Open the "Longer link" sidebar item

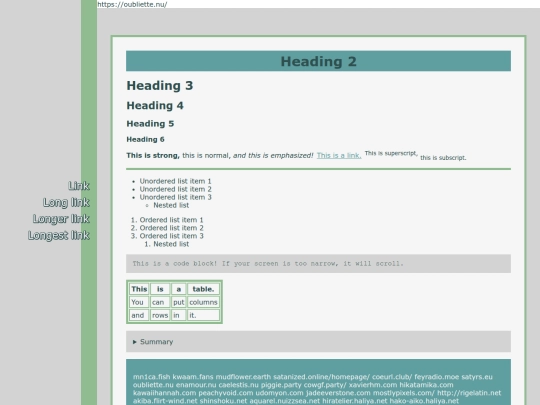pyautogui.click(x=61, y=219)
